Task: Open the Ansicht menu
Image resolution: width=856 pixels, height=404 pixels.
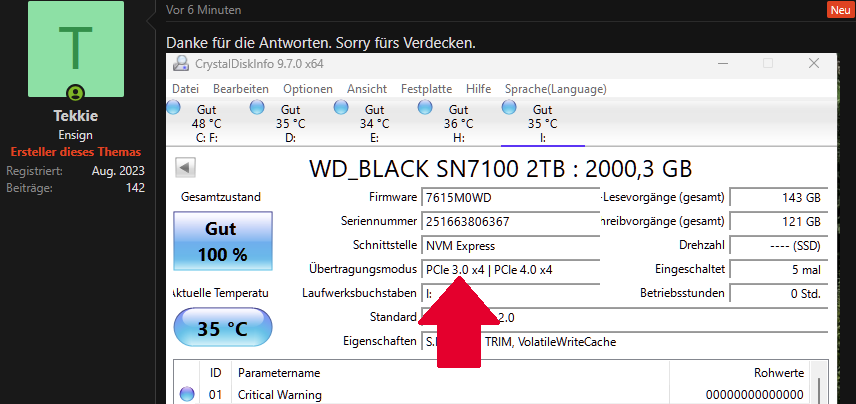Action: (367, 89)
